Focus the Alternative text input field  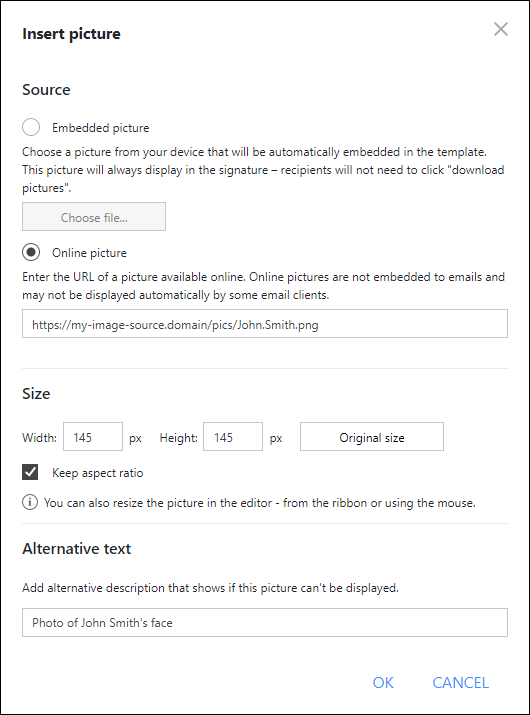pyautogui.click(x=265, y=622)
